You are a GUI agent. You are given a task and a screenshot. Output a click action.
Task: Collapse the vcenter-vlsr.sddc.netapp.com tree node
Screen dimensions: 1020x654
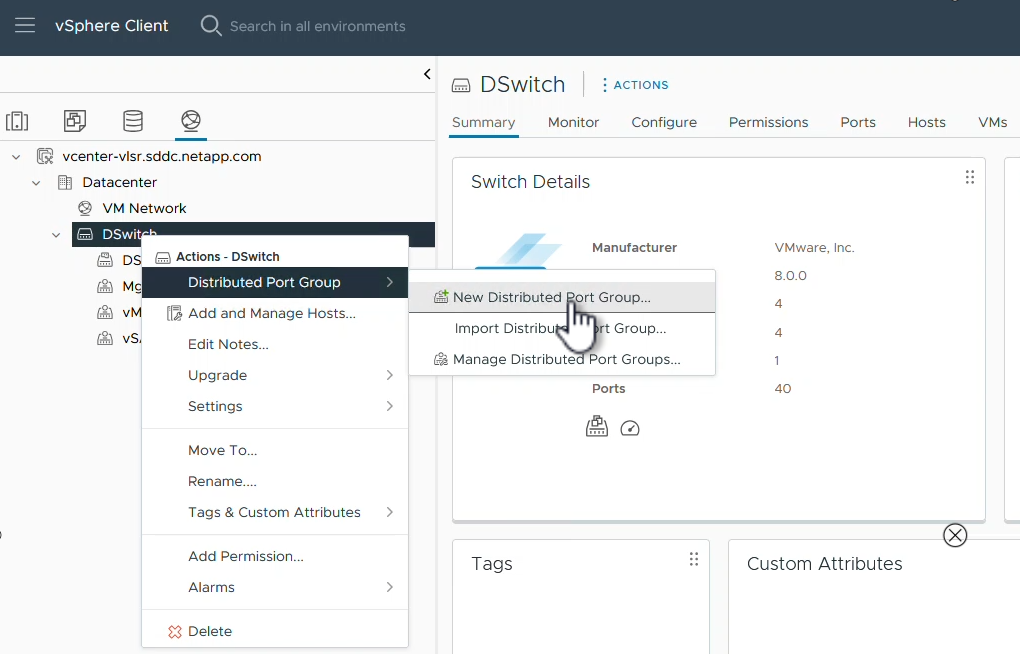[x=16, y=157]
